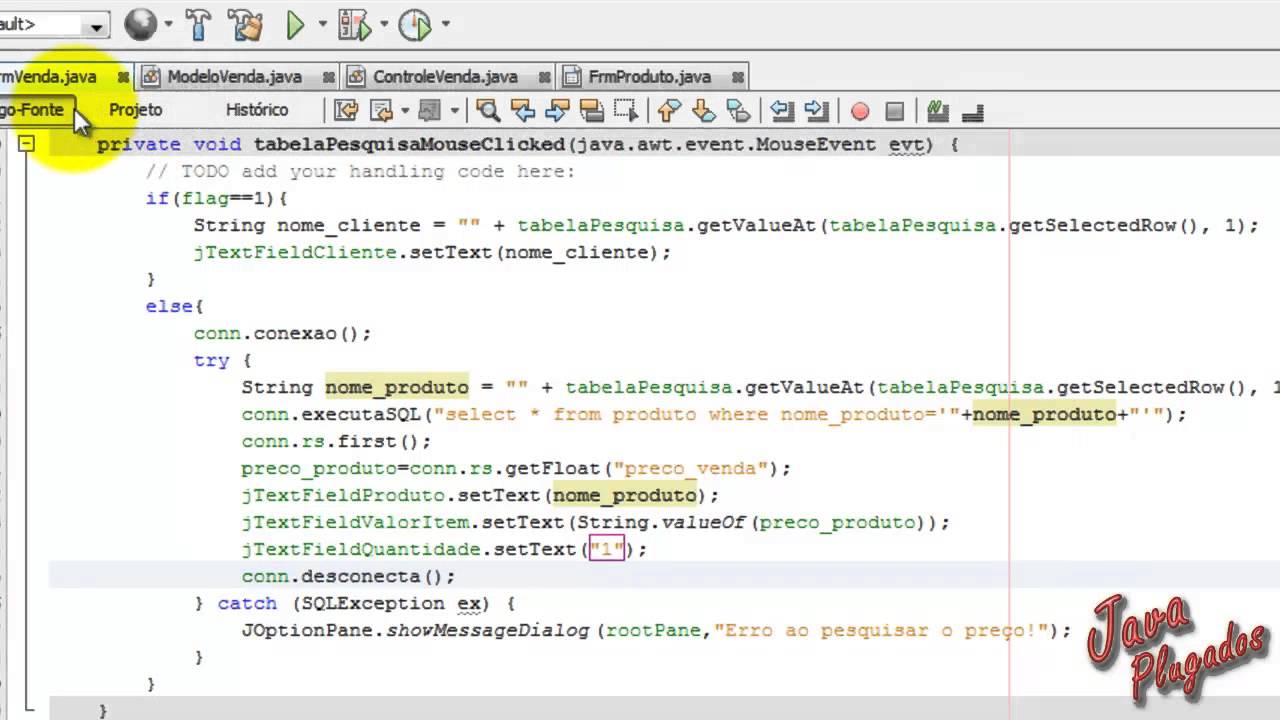Switch to the Projeto design view
The image size is (1280, 720).
click(x=136, y=109)
